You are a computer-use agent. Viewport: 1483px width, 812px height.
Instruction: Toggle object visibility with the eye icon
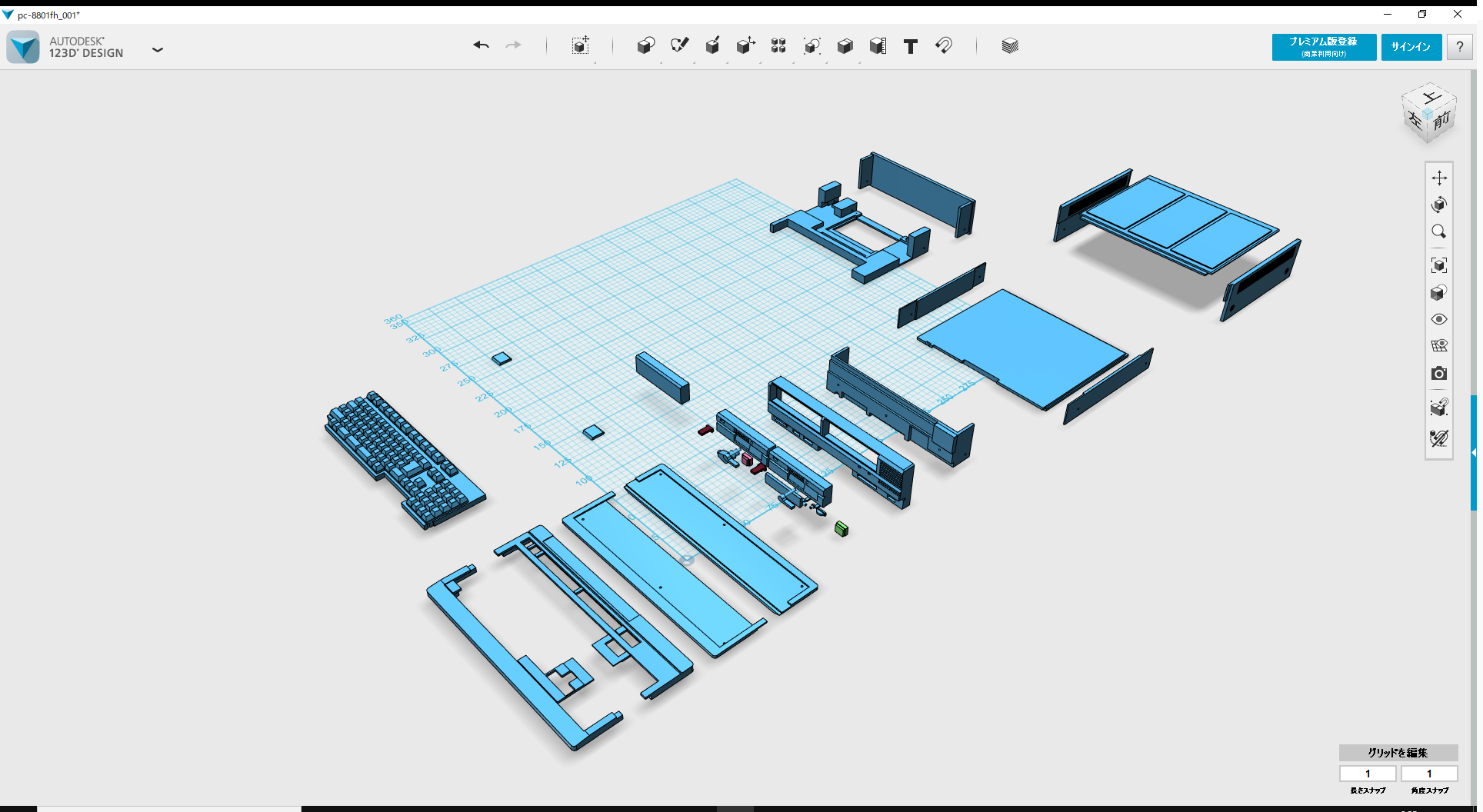pyautogui.click(x=1440, y=319)
